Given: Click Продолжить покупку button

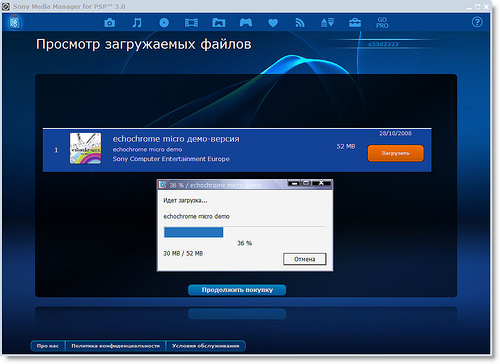Looking at the screenshot, I should pos(237,290).
